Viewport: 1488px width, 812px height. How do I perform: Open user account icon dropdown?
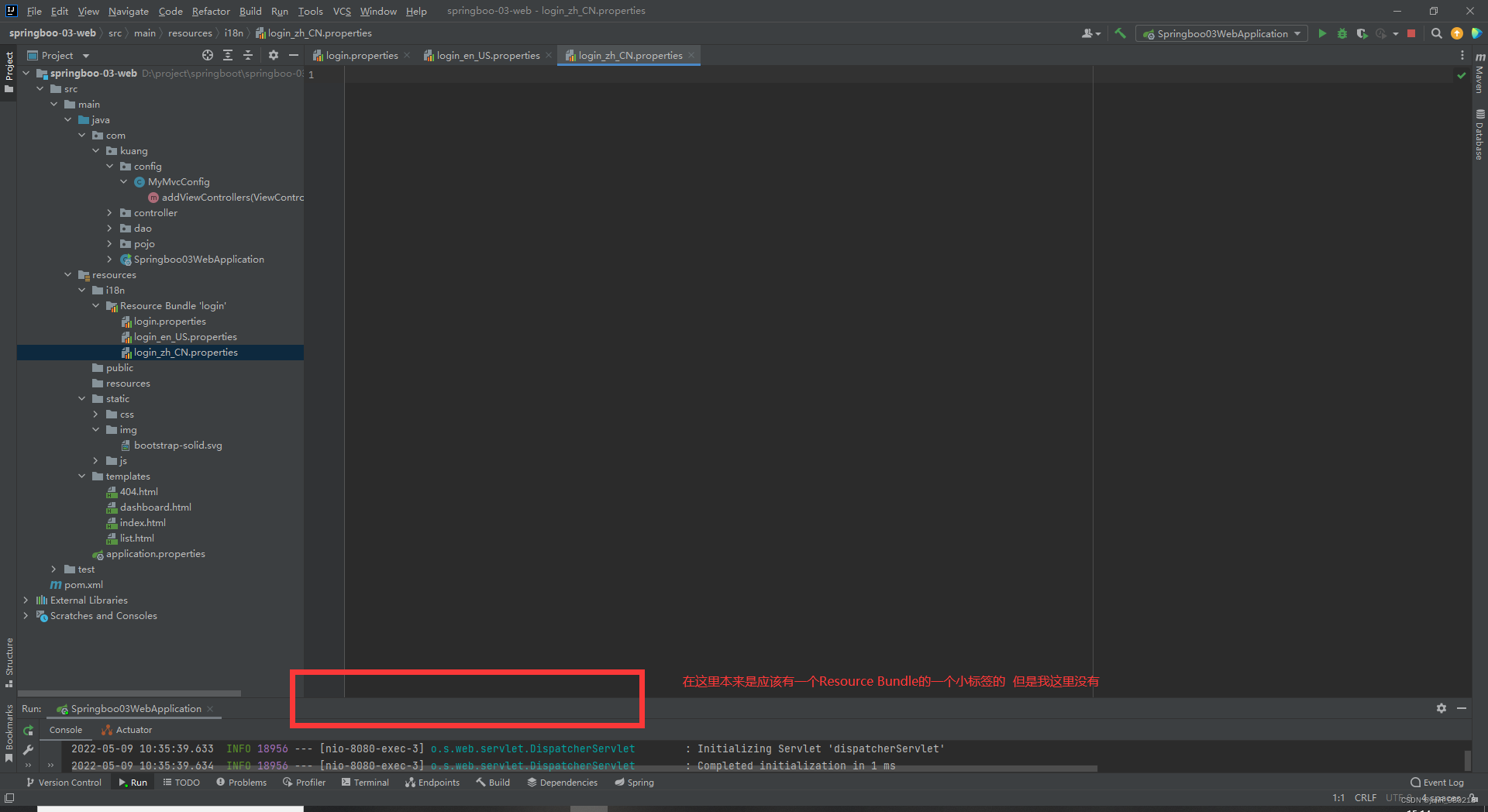point(1091,33)
